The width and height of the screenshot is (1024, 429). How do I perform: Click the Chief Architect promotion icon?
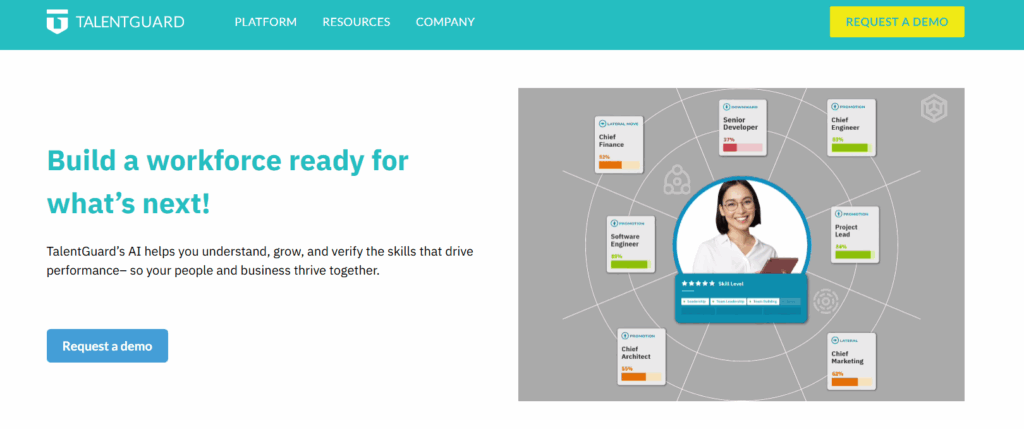625,335
